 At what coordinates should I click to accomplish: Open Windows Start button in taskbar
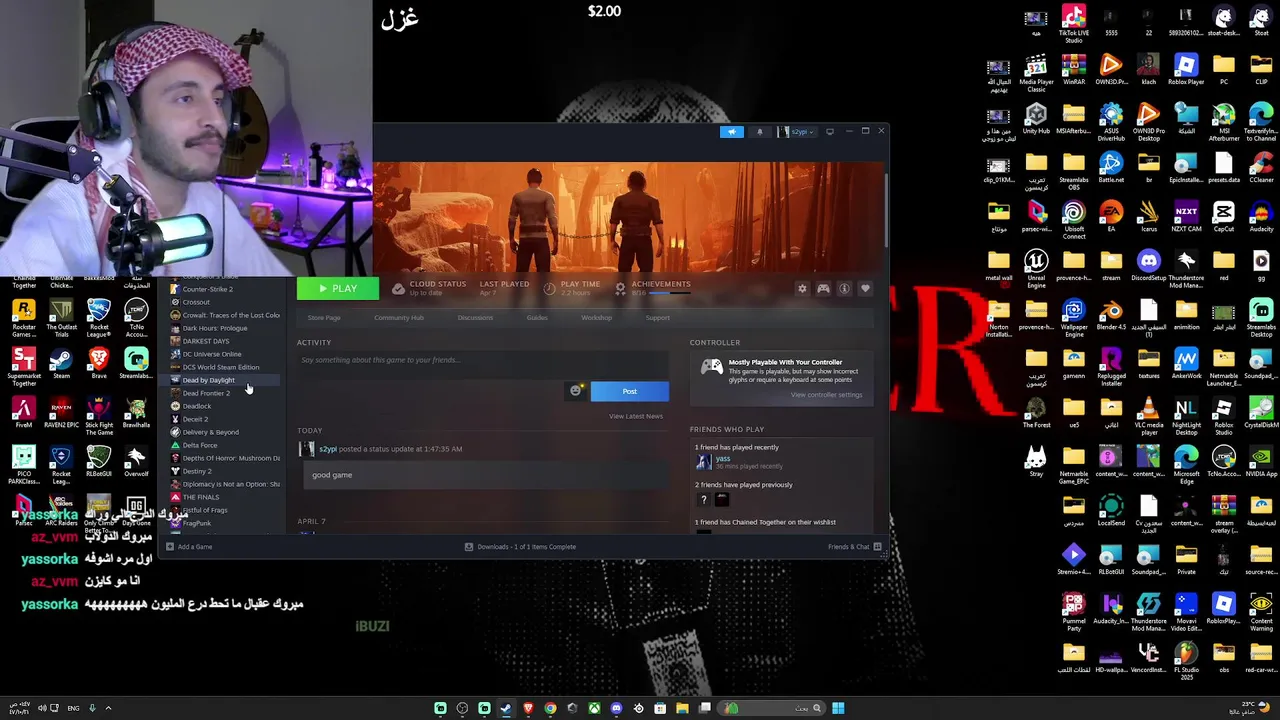tap(838, 708)
